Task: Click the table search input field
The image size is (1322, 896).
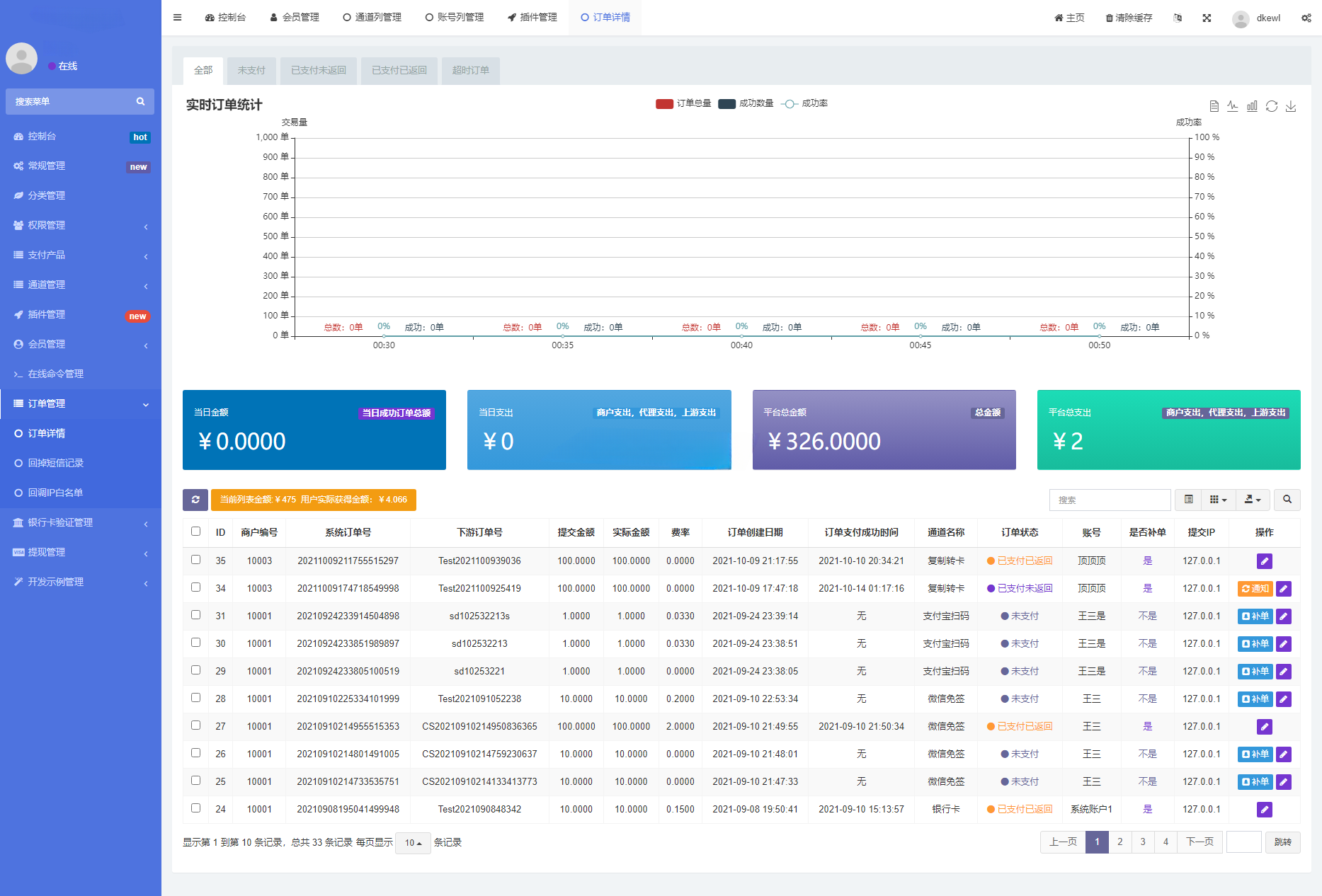Action: (1110, 500)
